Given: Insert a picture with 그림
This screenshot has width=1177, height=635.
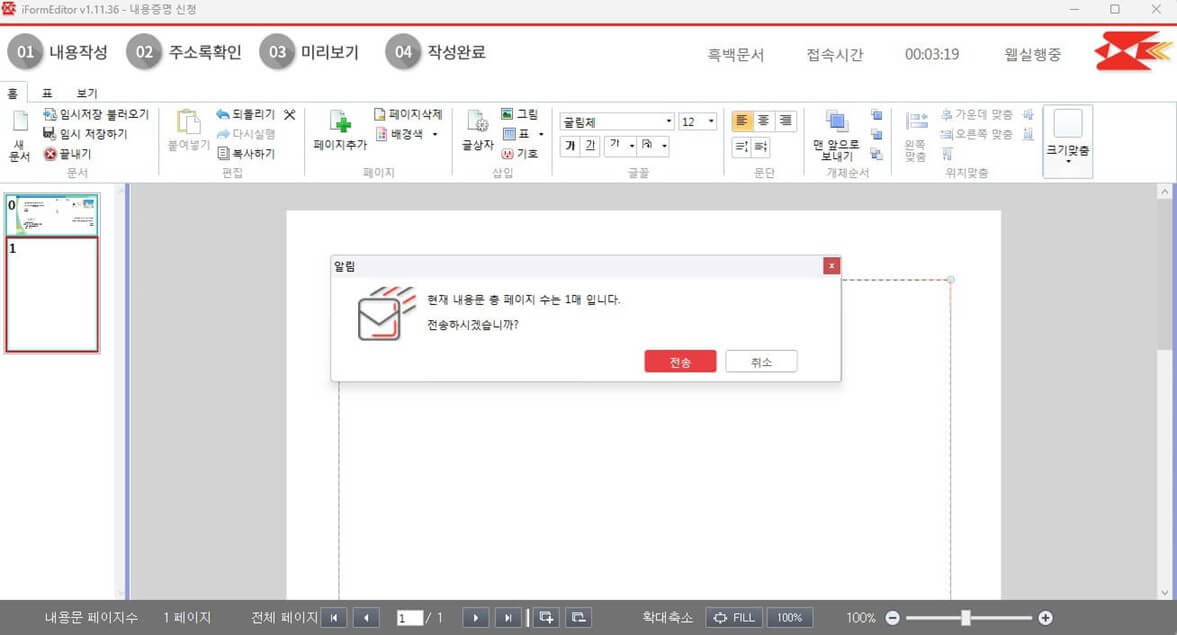Looking at the screenshot, I should pos(519,114).
